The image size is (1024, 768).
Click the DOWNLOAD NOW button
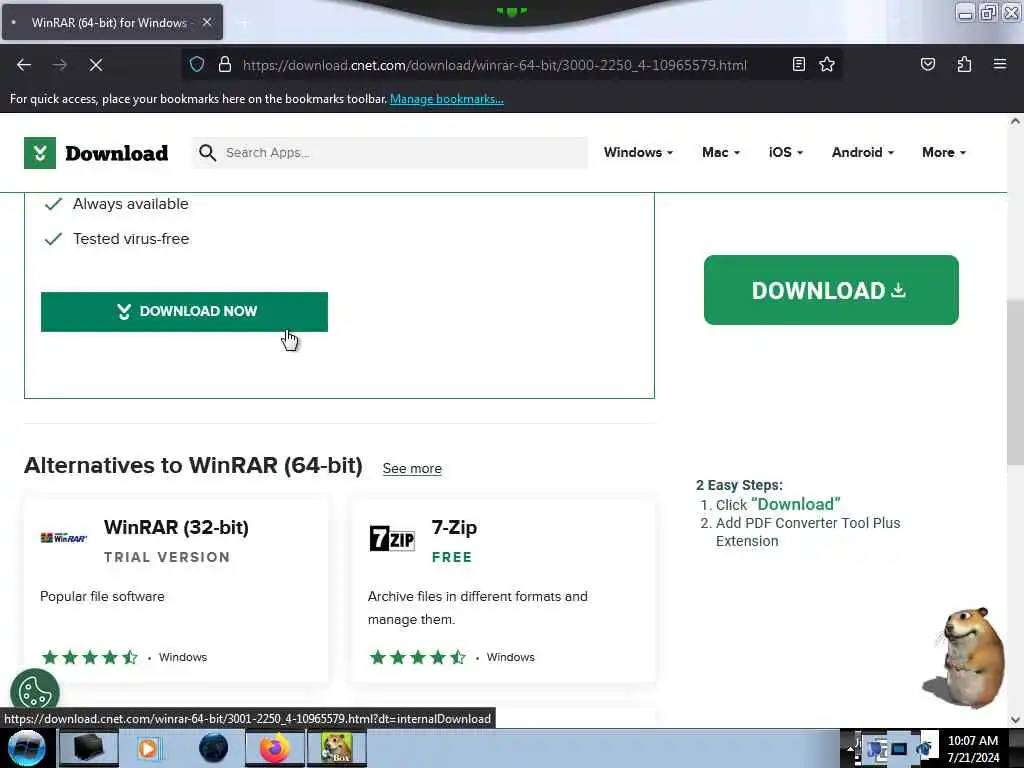184,312
